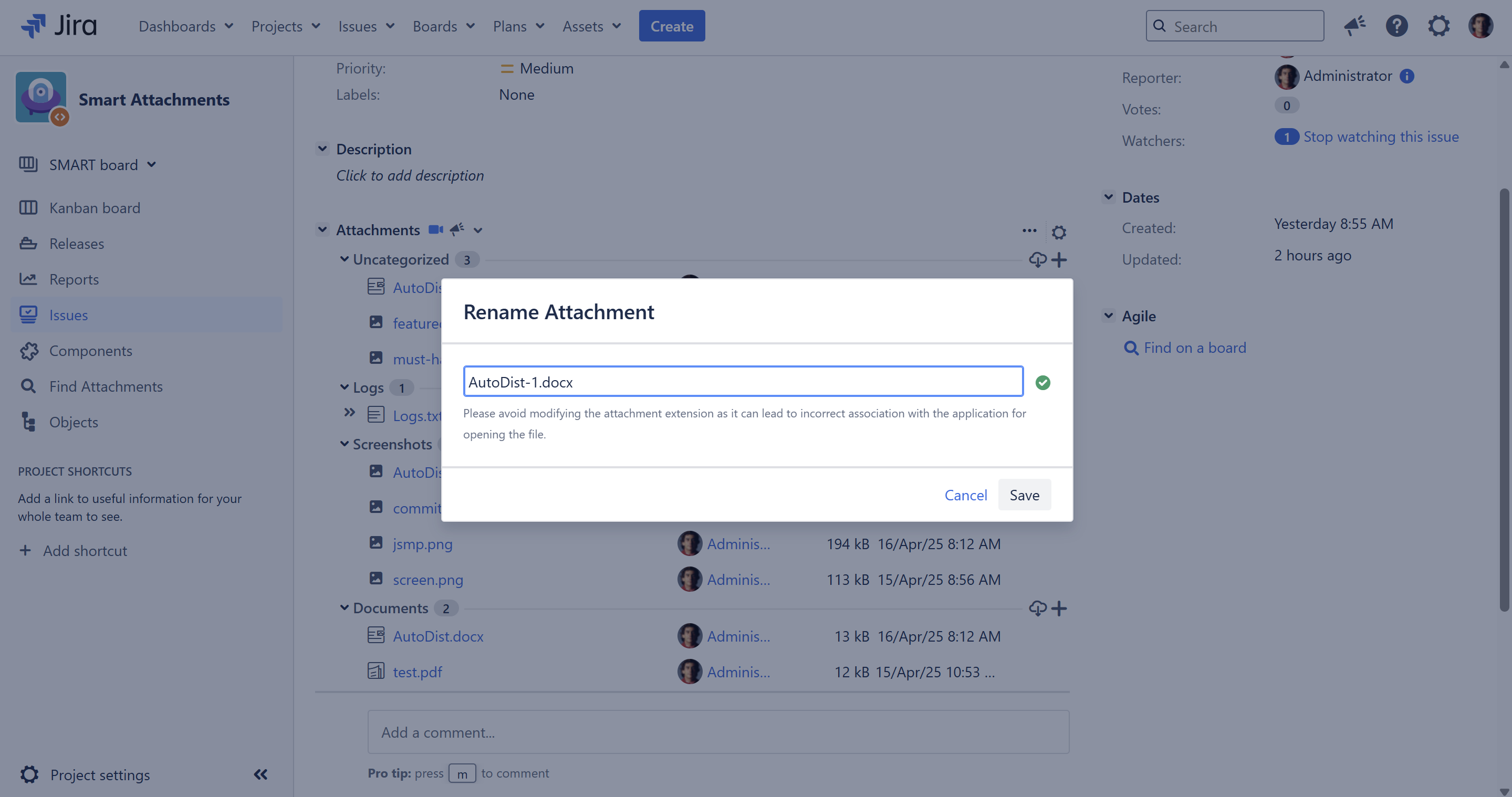
Task: Click the attachment name input field
Action: (743, 382)
